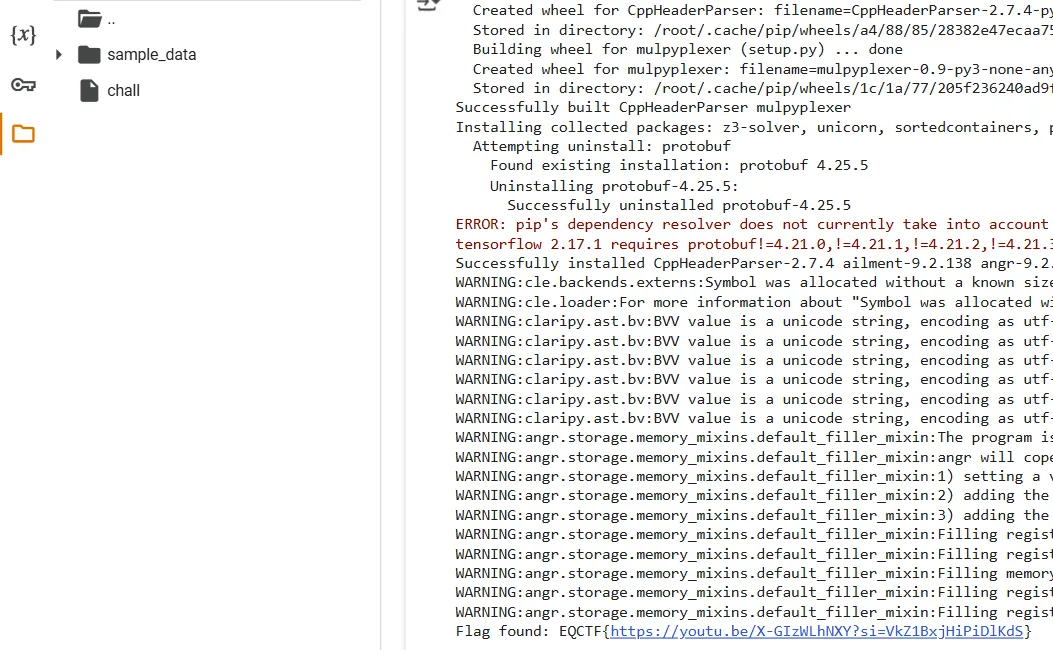Image resolution: width=1053 pixels, height=650 pixels.
Task: Click 'Uninstalling protobuf-4.25.5:' line
Action: click(x=614, y=185)
